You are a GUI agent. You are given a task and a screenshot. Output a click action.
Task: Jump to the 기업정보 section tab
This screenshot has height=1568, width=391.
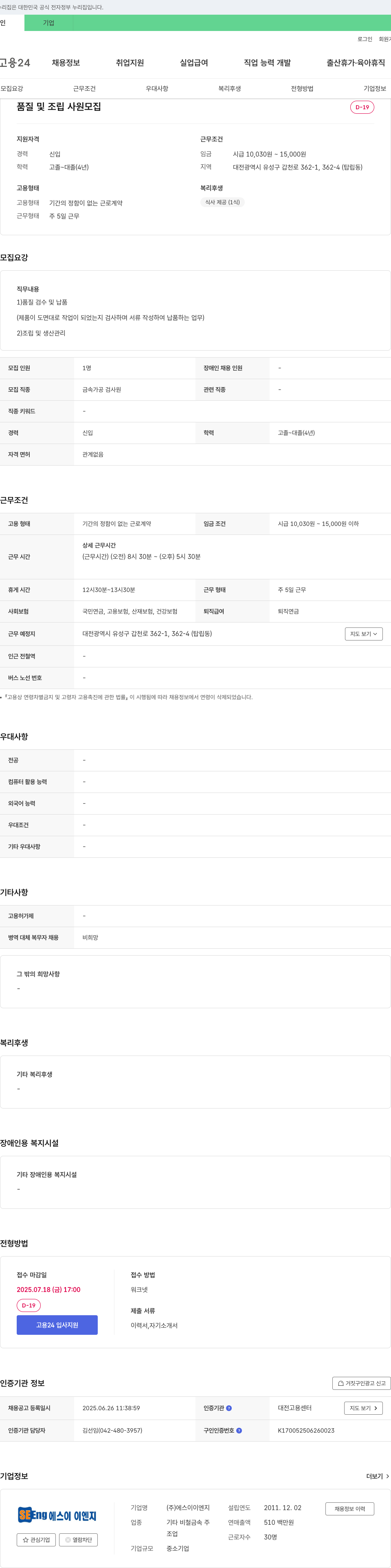click(x=375, y=89)
